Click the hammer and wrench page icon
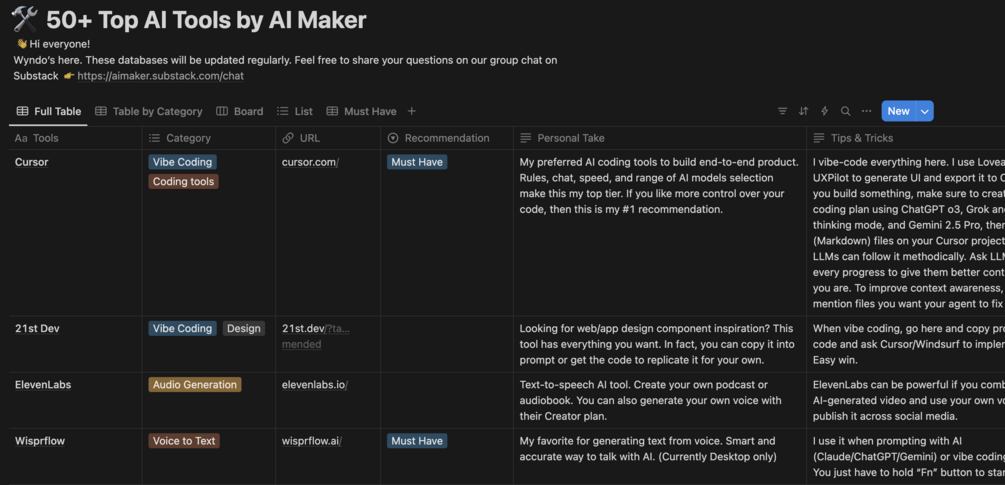The height and width of the screenshot is (485, 1005). (x=24, y=19)
